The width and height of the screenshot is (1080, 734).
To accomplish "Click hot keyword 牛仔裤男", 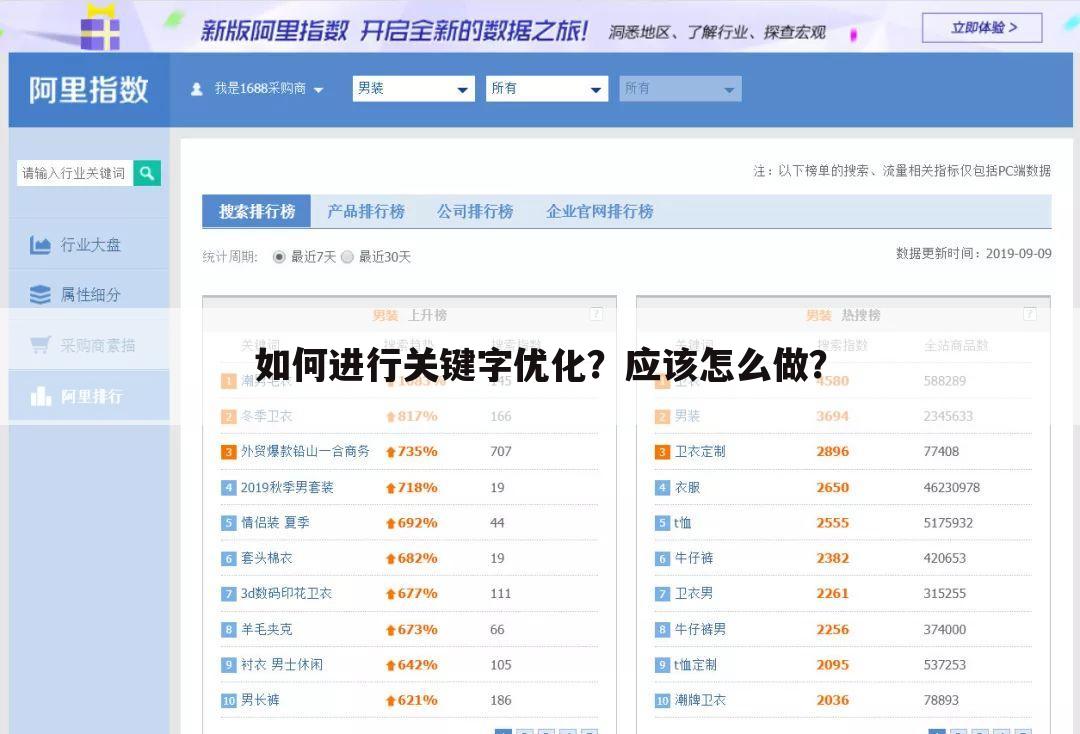I will click(700, 629).
